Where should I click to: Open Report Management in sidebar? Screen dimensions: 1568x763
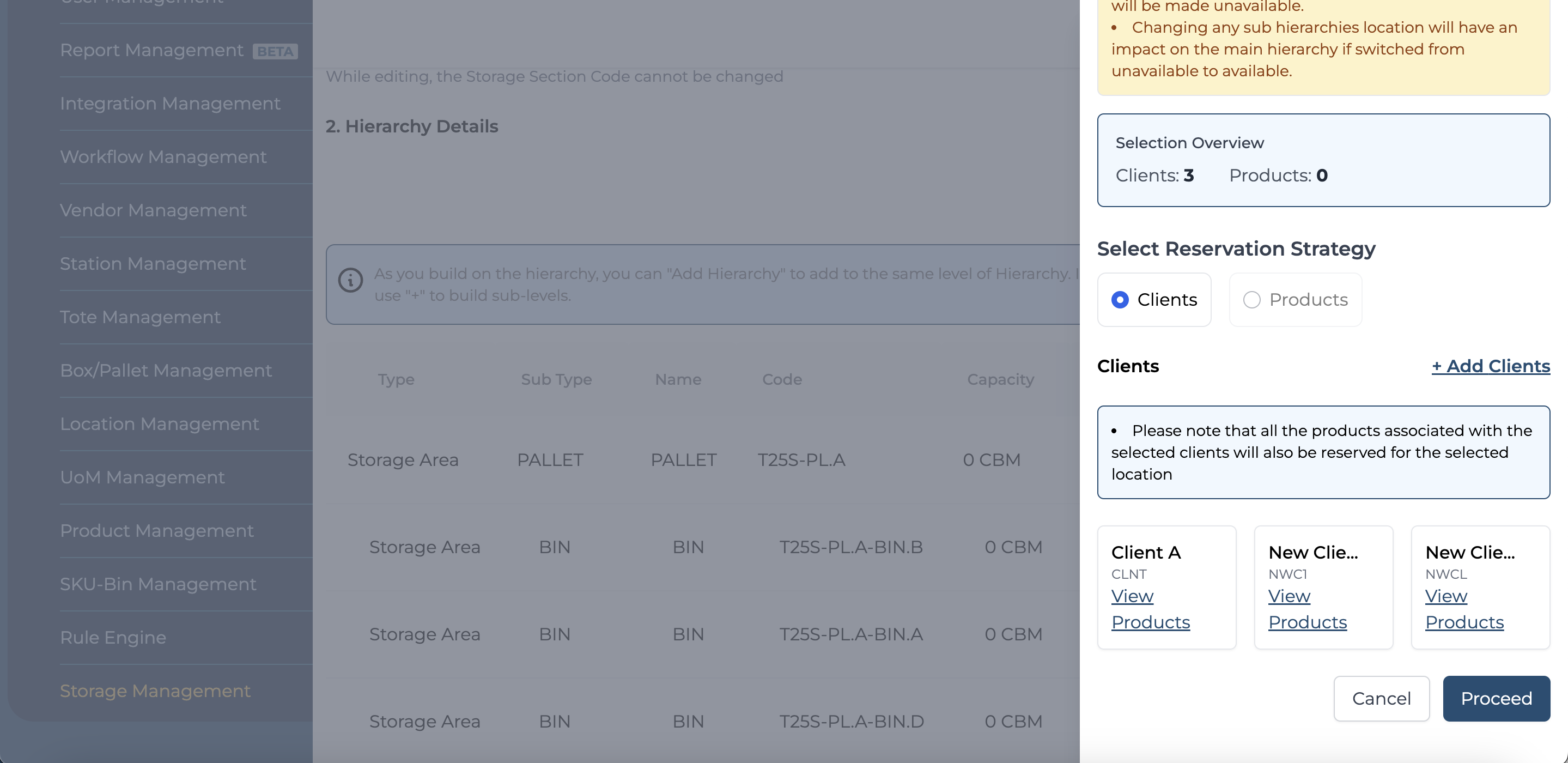coord(151,51)
